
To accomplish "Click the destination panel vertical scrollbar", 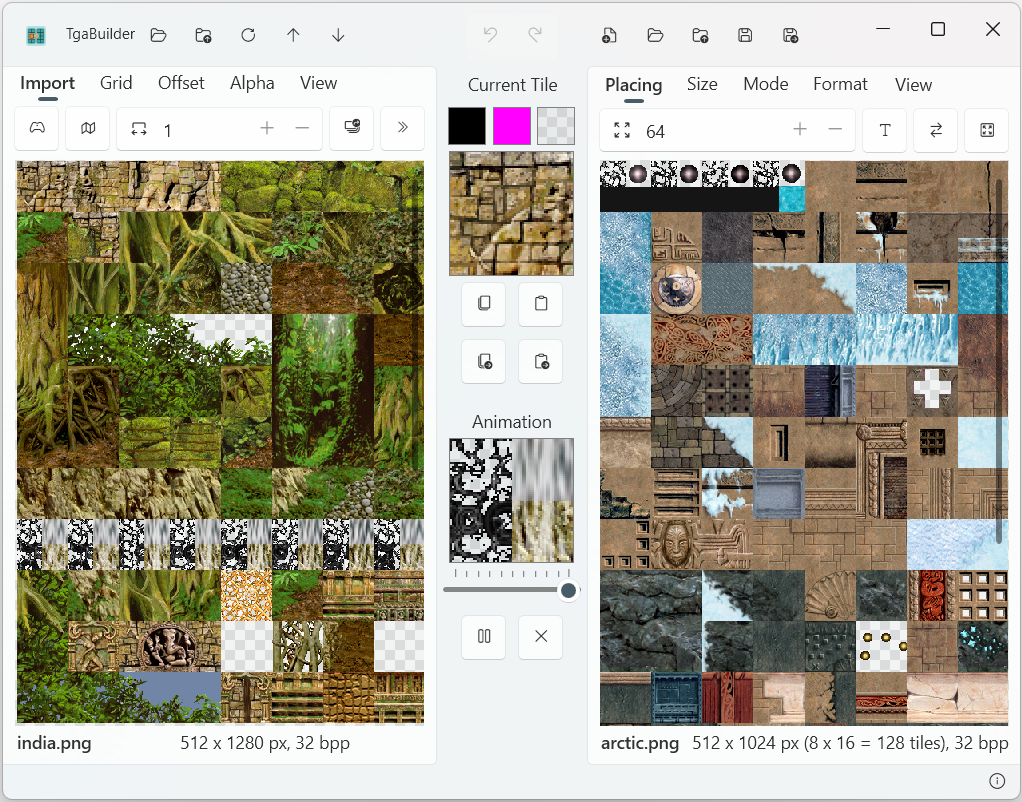I will [x=999, y=362].
